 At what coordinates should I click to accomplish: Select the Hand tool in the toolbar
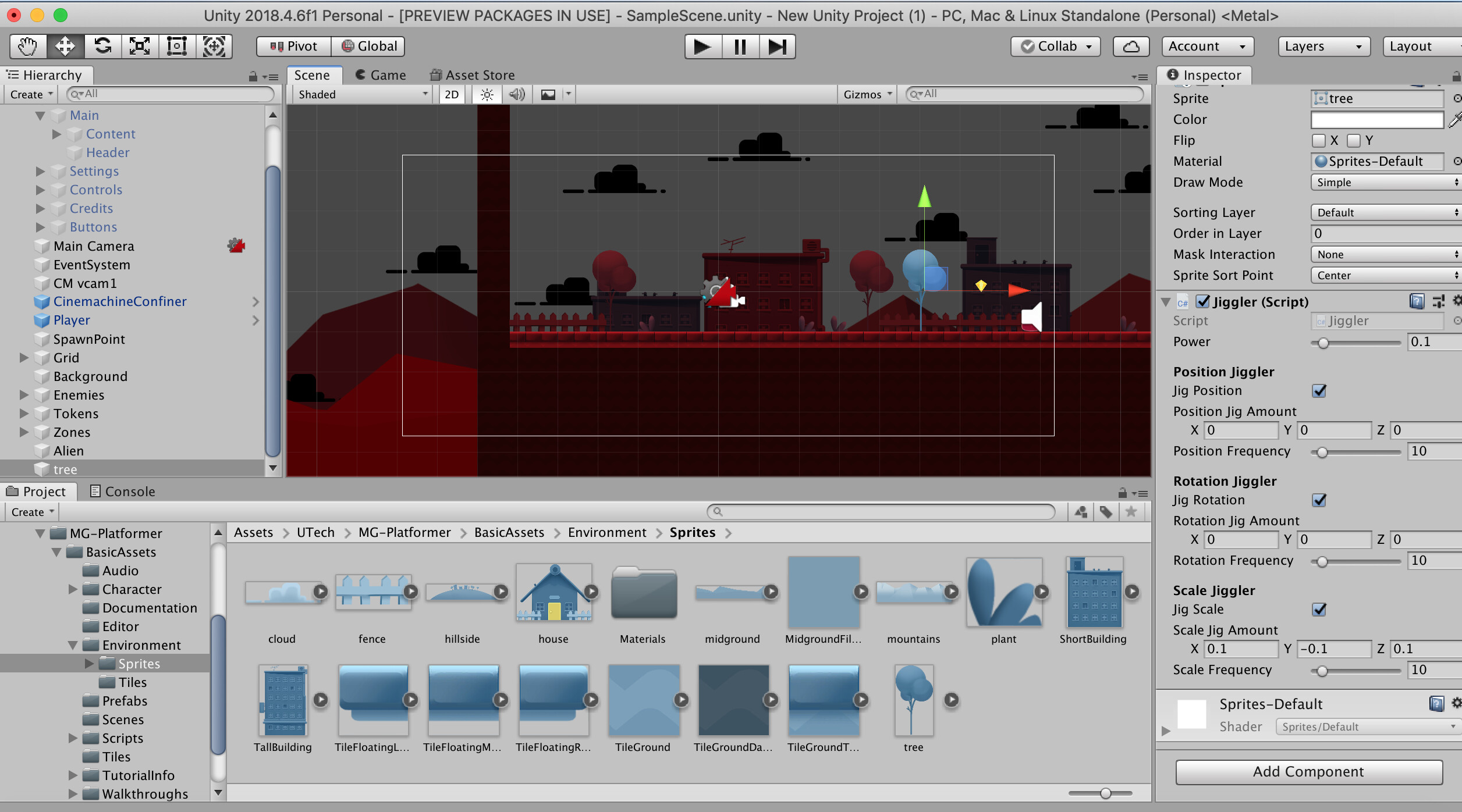click(27, 46)
